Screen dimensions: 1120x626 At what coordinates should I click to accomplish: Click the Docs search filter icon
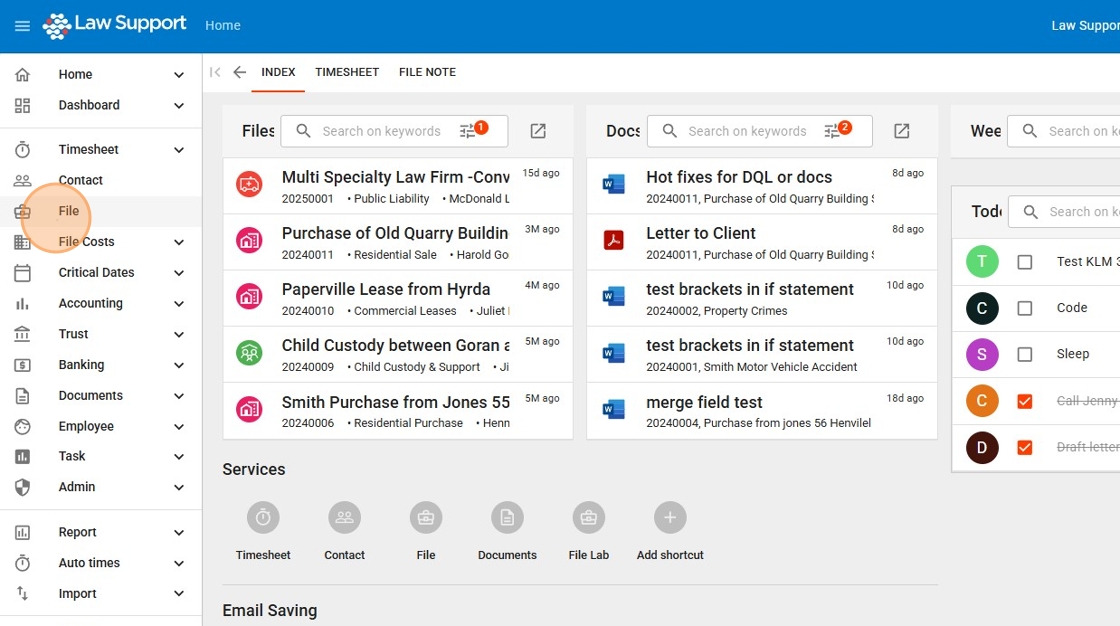(x=833, y=131)
